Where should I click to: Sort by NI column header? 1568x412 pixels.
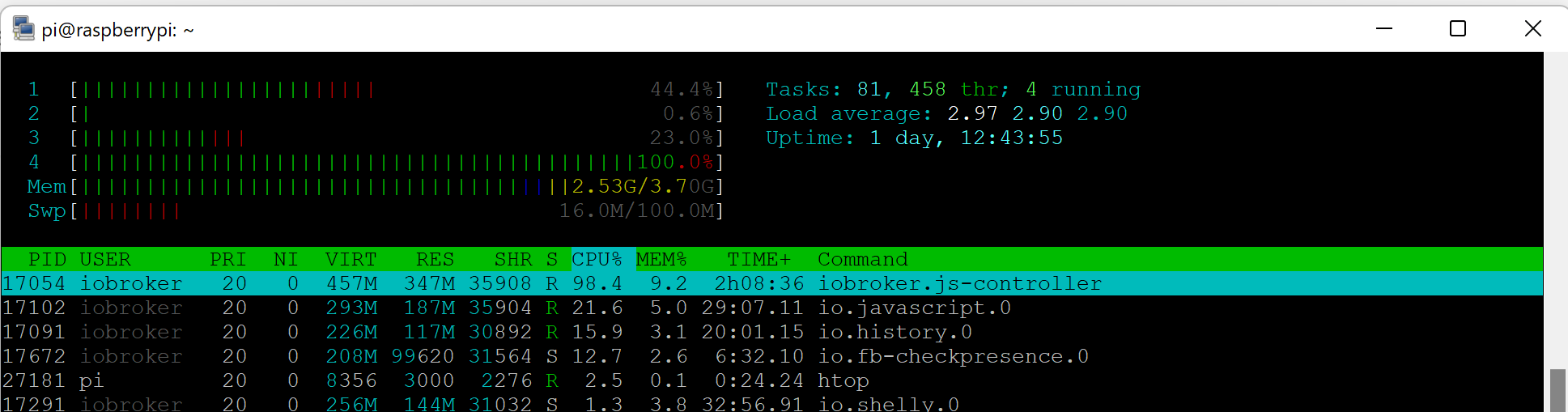point(286,259)
